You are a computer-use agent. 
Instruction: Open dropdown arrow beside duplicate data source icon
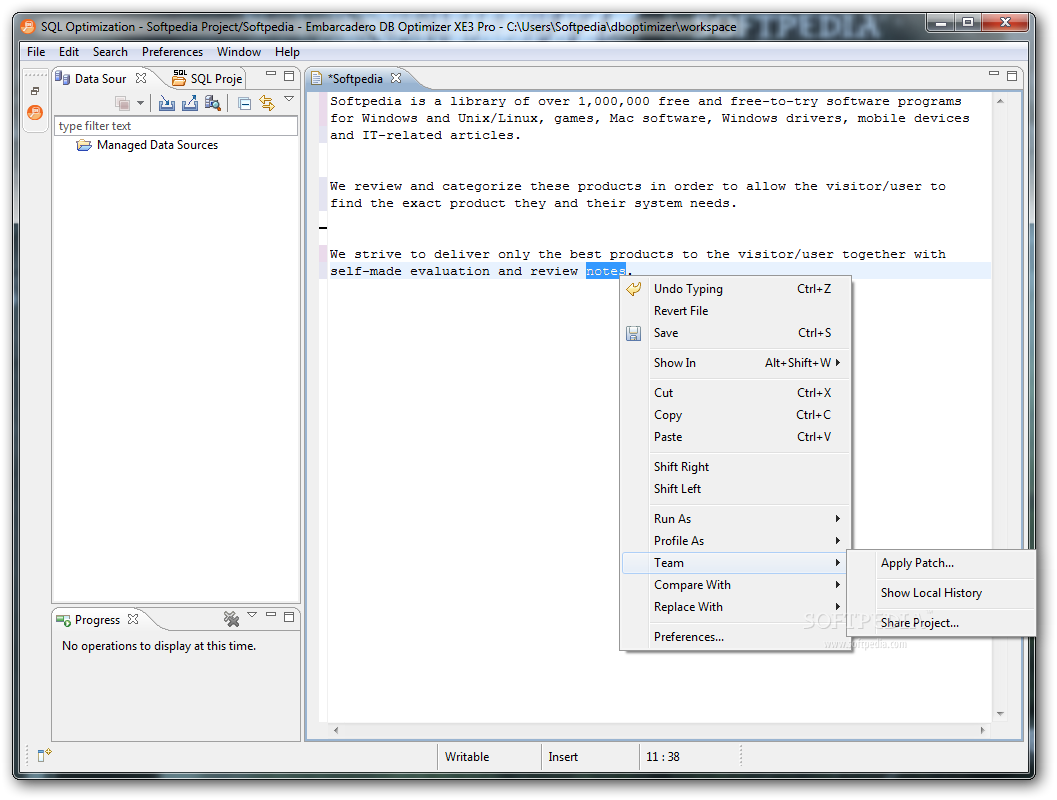(x=140, y=103)
